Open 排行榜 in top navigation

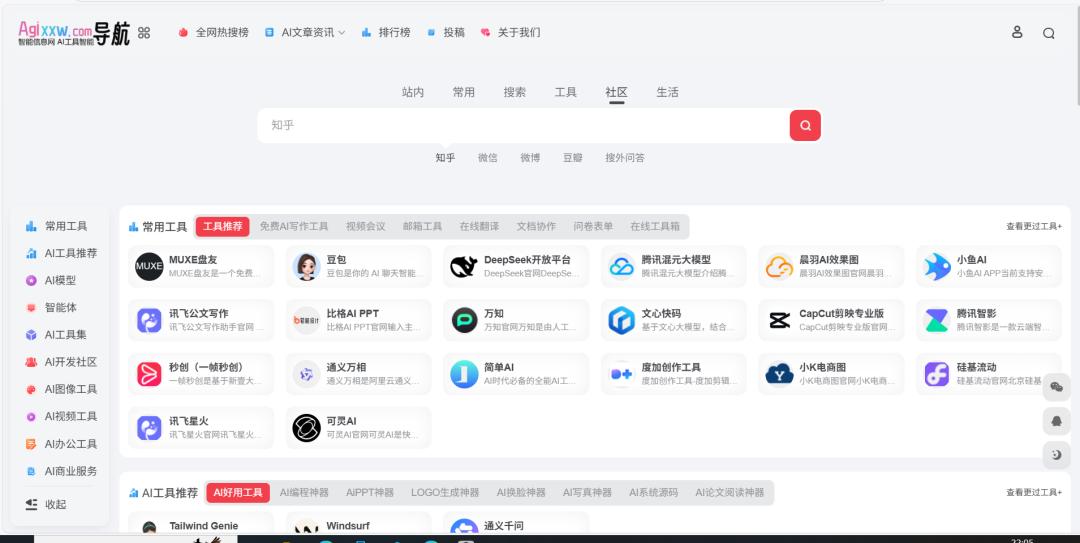coord(386,32)
